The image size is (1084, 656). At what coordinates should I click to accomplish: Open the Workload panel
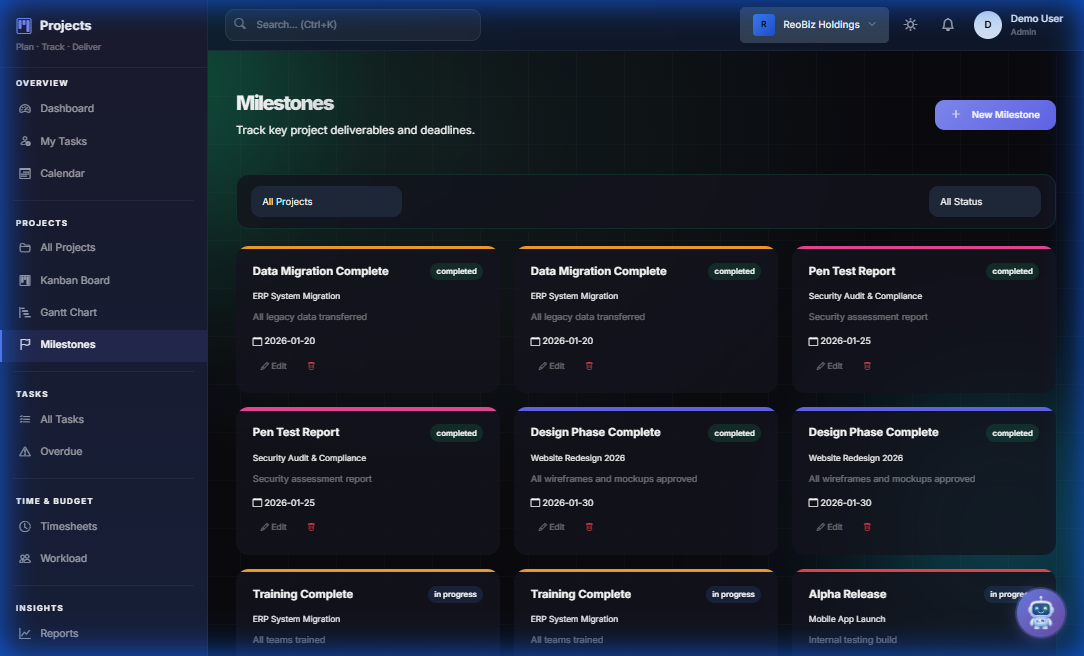(x=64, y=558)
